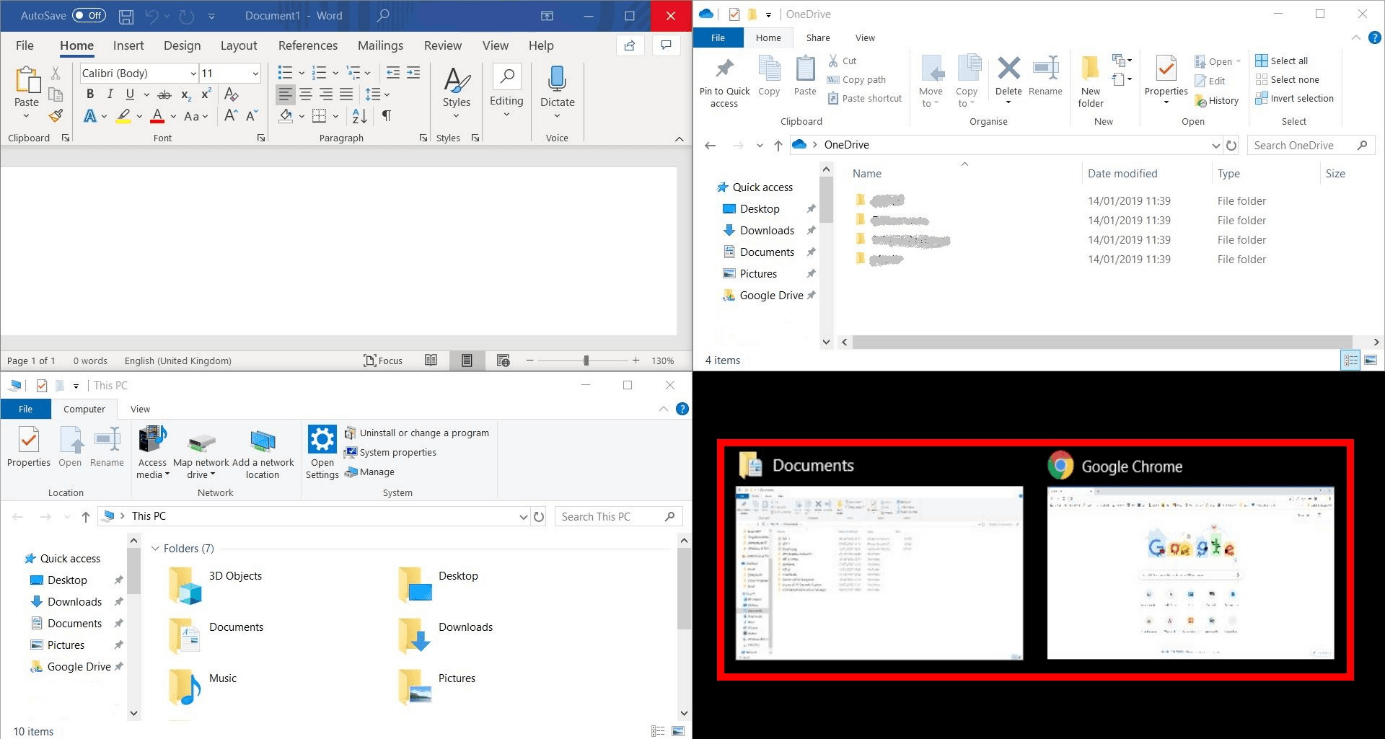
Task: Click the Delete icon in OneDrive ribbon
Action: coord(1008,69)
